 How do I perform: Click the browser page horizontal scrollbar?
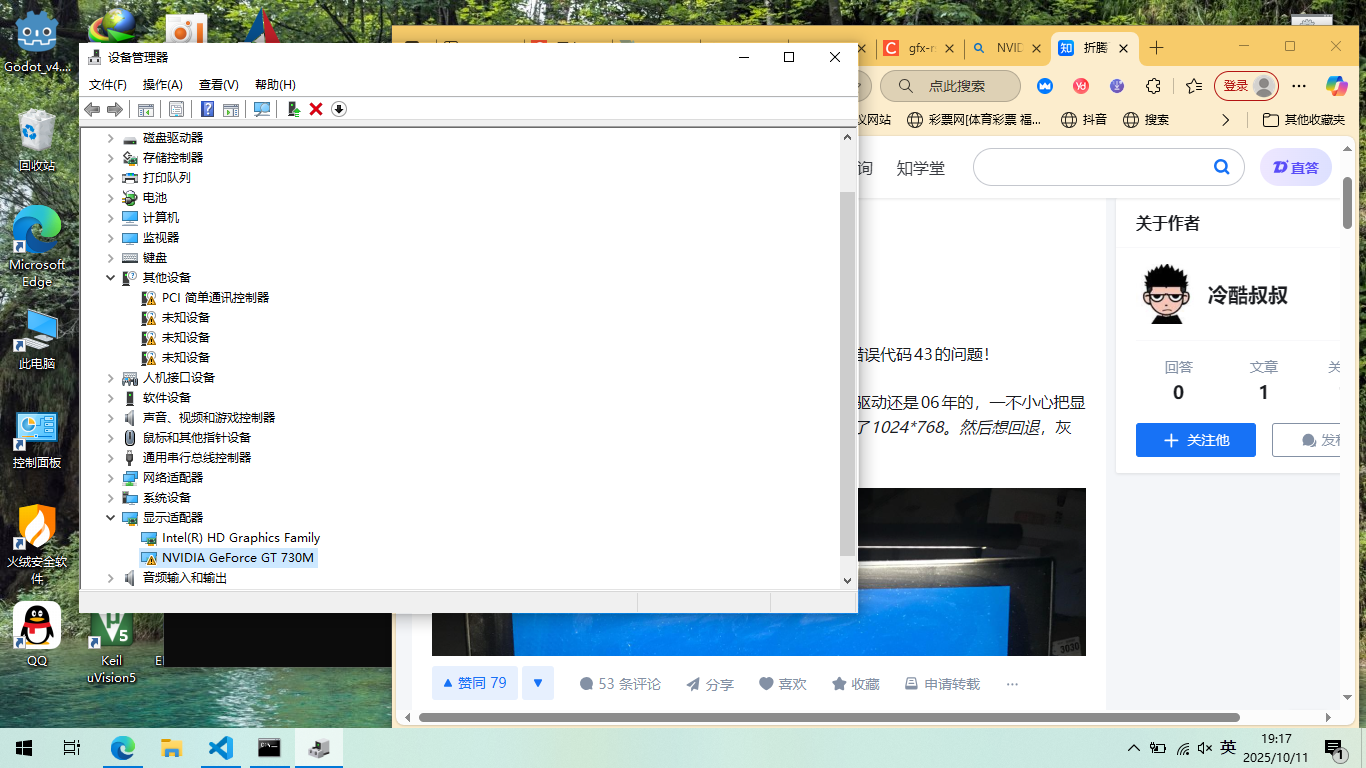pyautogui.click(x=829, y=717)
